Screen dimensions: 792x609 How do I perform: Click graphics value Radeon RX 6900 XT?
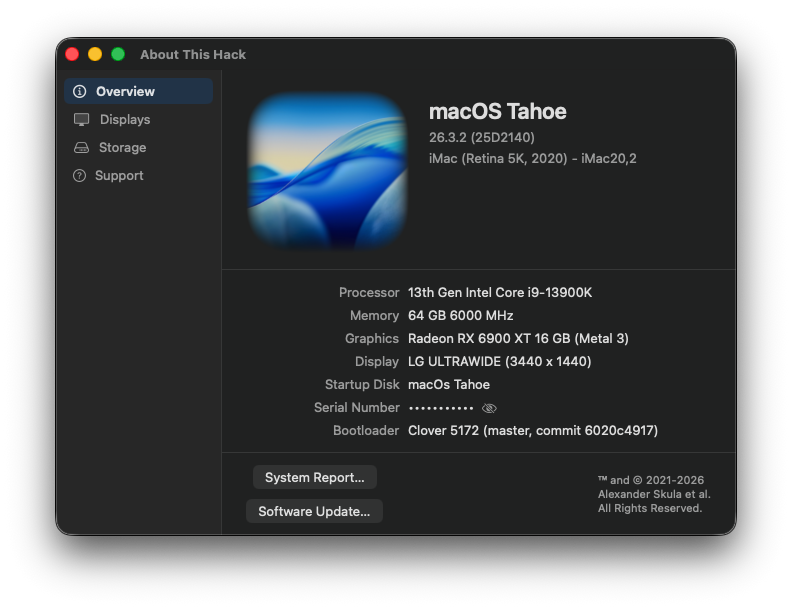pyautogui.click(x=518, y=338)
